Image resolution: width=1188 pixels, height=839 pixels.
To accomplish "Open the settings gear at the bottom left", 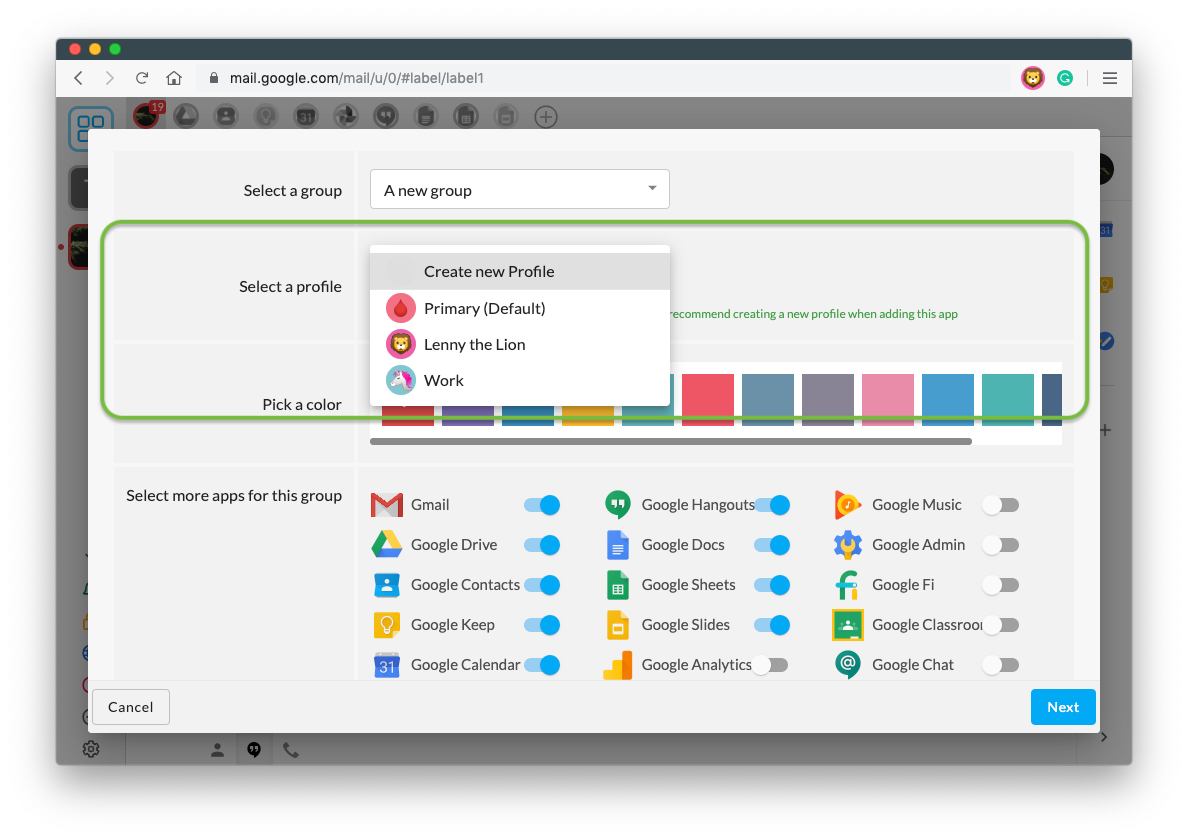I will pos(91,749).
